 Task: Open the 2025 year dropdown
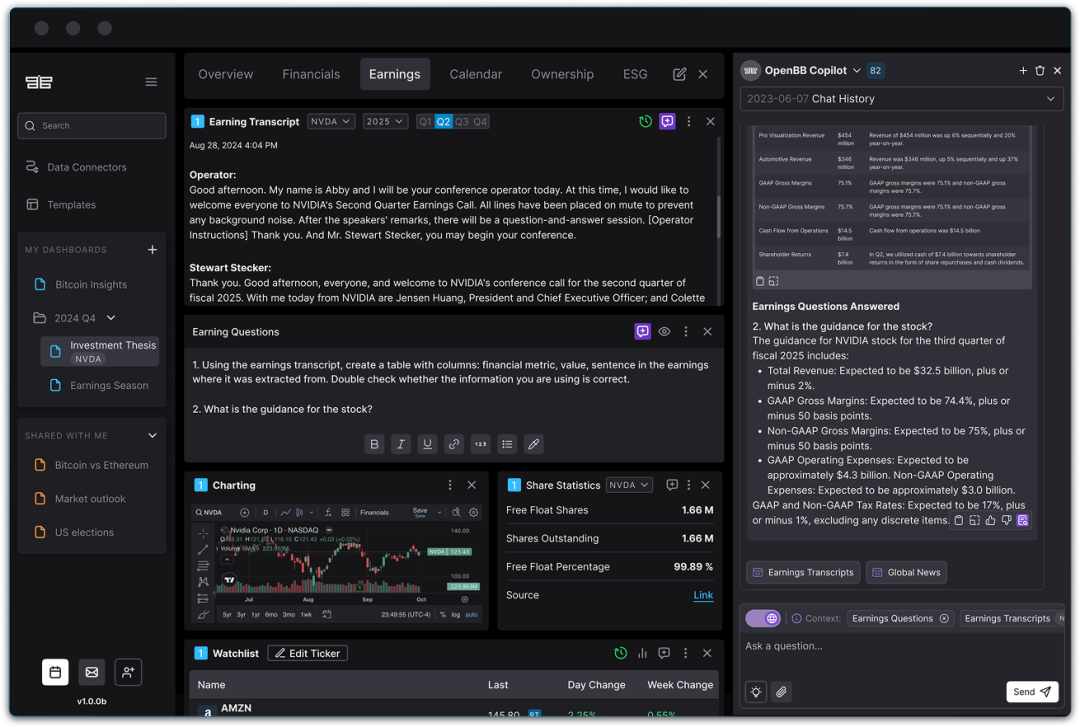point(385,122)
